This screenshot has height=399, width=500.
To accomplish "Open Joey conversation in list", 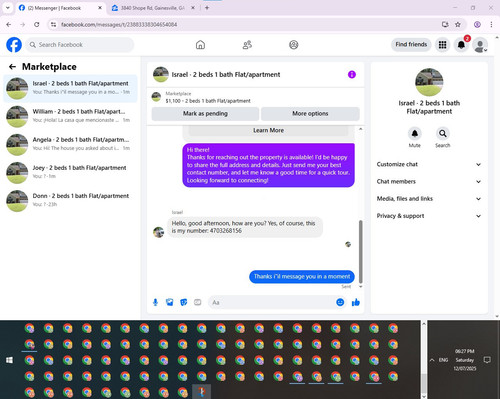I will (70, 173).
